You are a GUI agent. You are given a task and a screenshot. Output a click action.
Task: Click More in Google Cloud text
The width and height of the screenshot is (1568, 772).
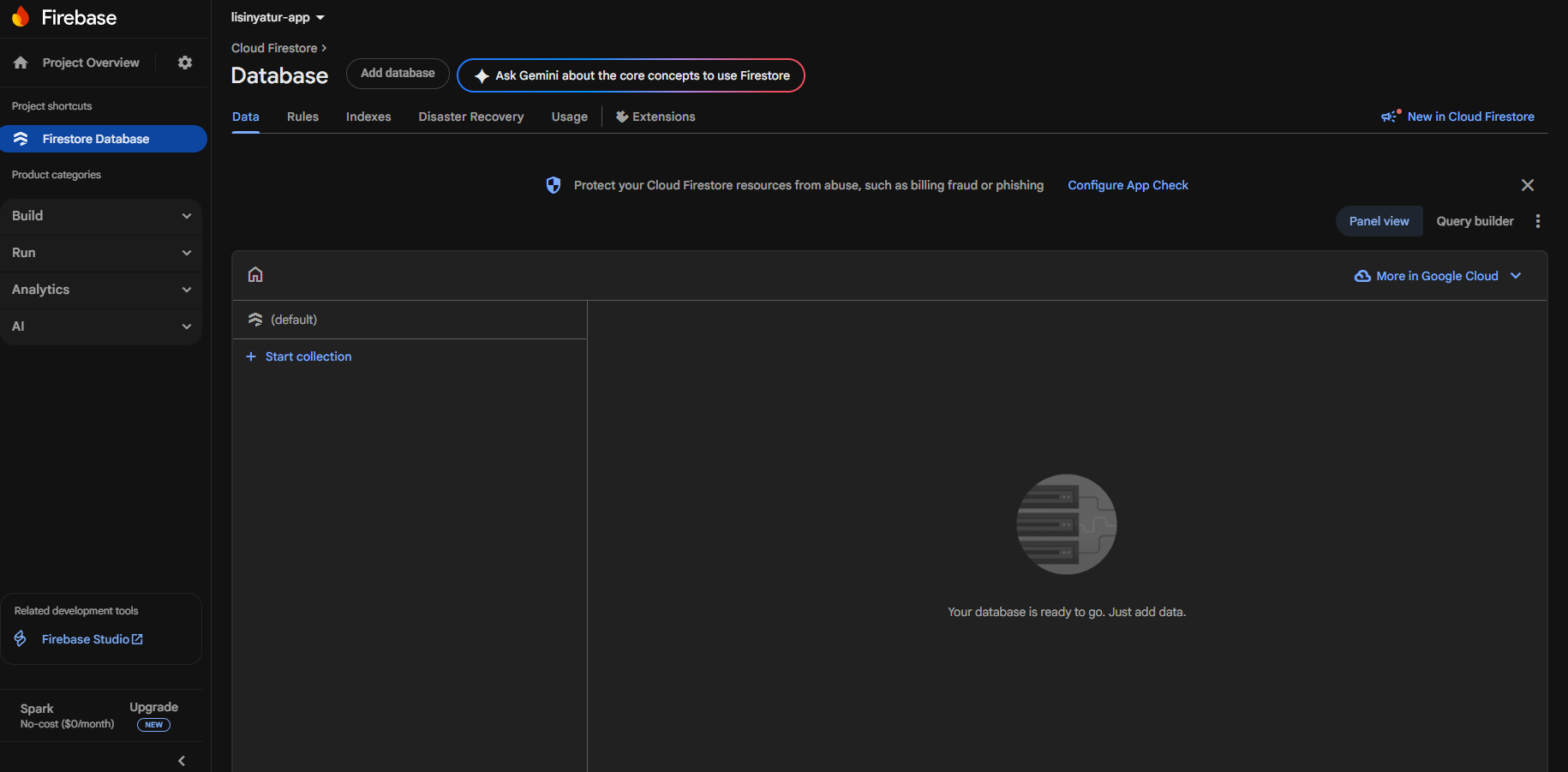tap(1437, 276)
